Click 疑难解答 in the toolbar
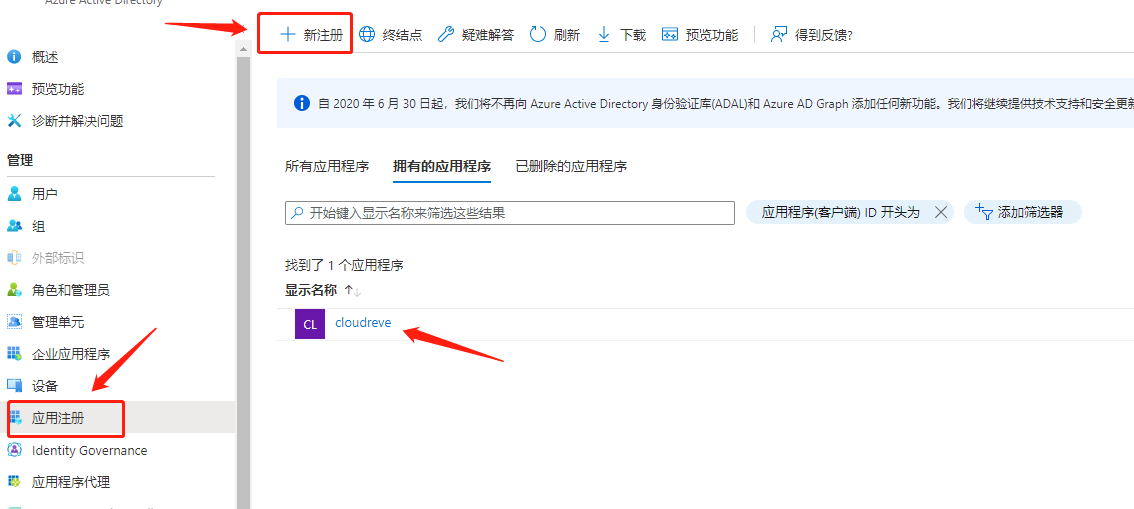 [487, 35]
